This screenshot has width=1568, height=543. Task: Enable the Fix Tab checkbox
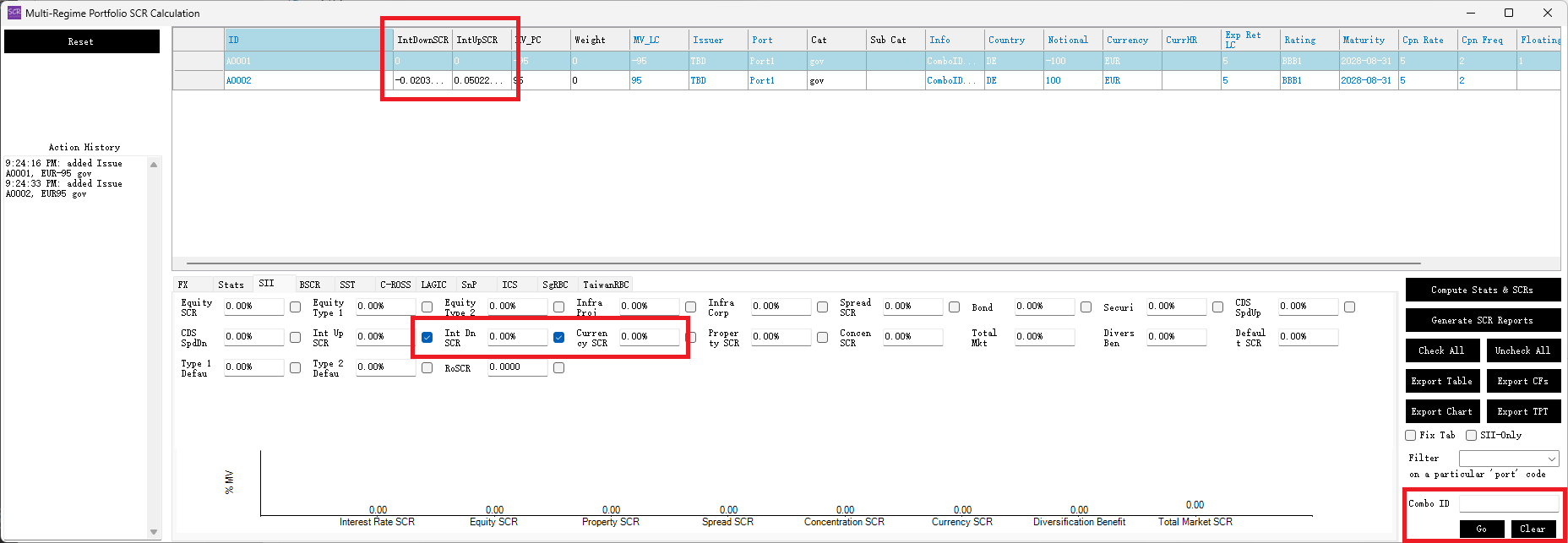point(1410,435)
